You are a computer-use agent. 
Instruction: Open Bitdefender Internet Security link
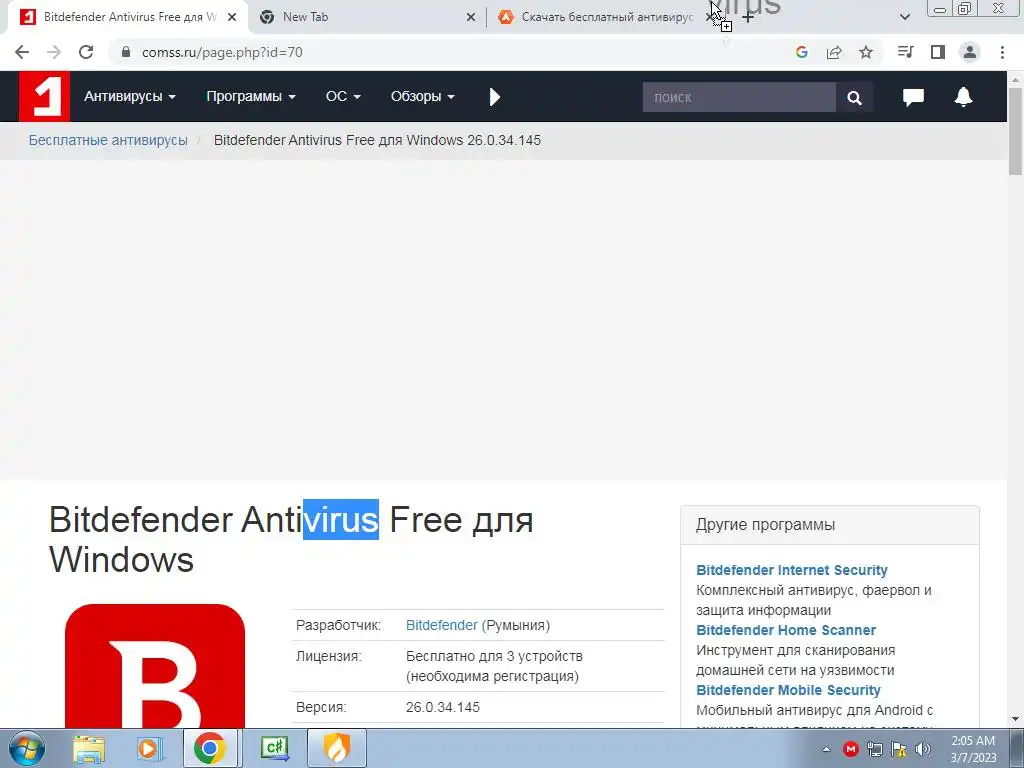click(x=792, y=570)
